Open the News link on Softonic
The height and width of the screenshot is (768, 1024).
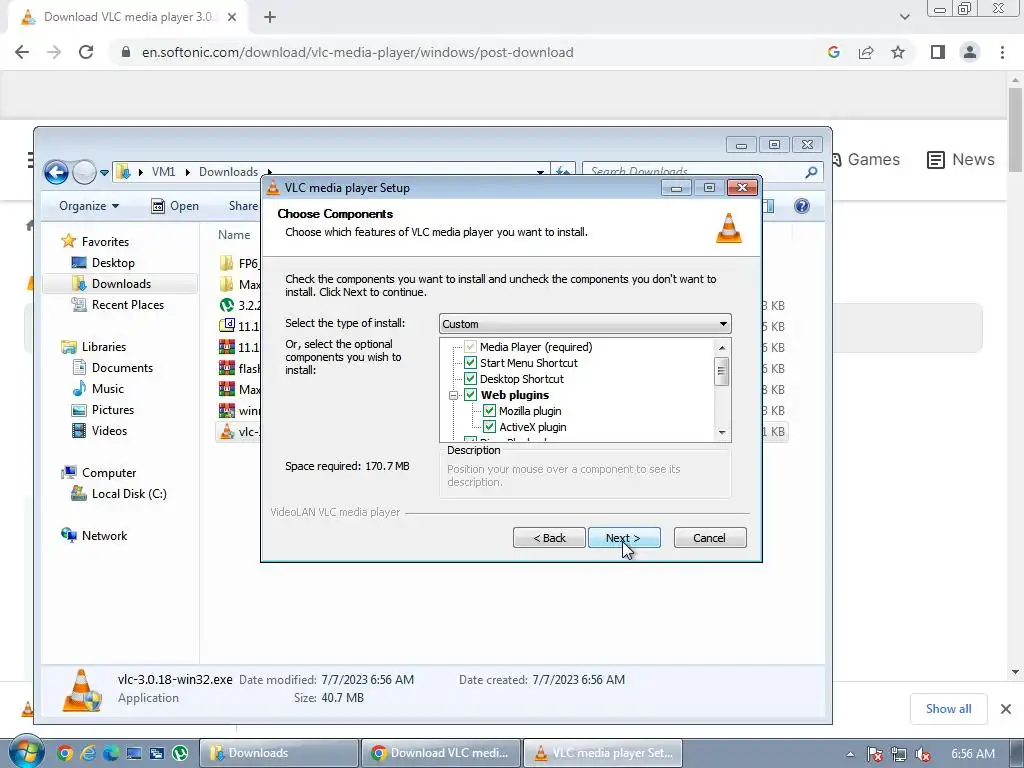pos(961,159)
